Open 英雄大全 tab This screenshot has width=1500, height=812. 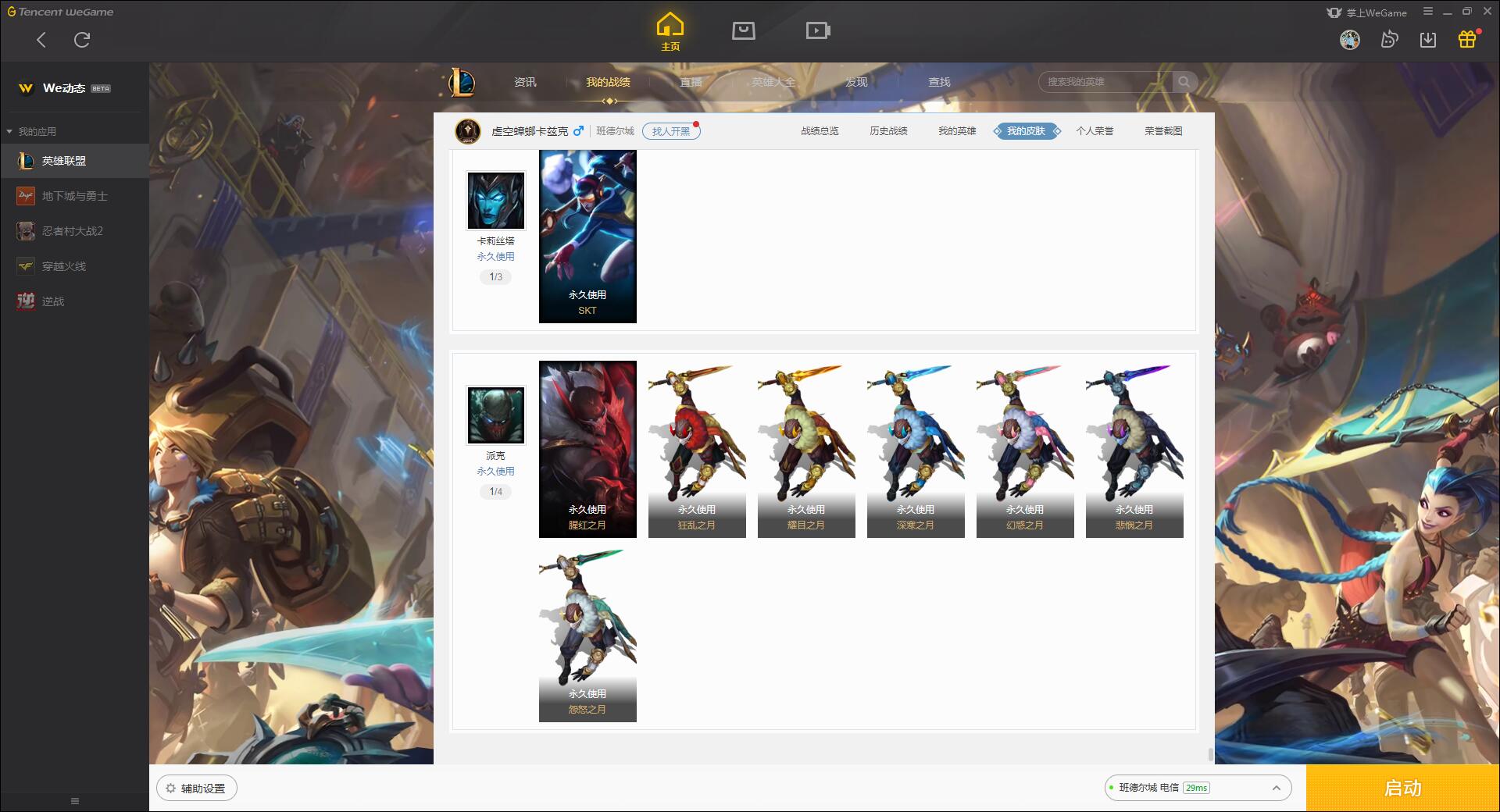[x=773, y=82]
